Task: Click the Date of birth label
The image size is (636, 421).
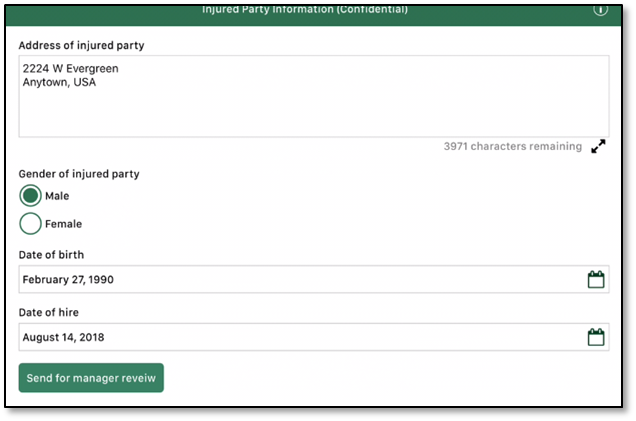Action: click(x=51, y=255)
